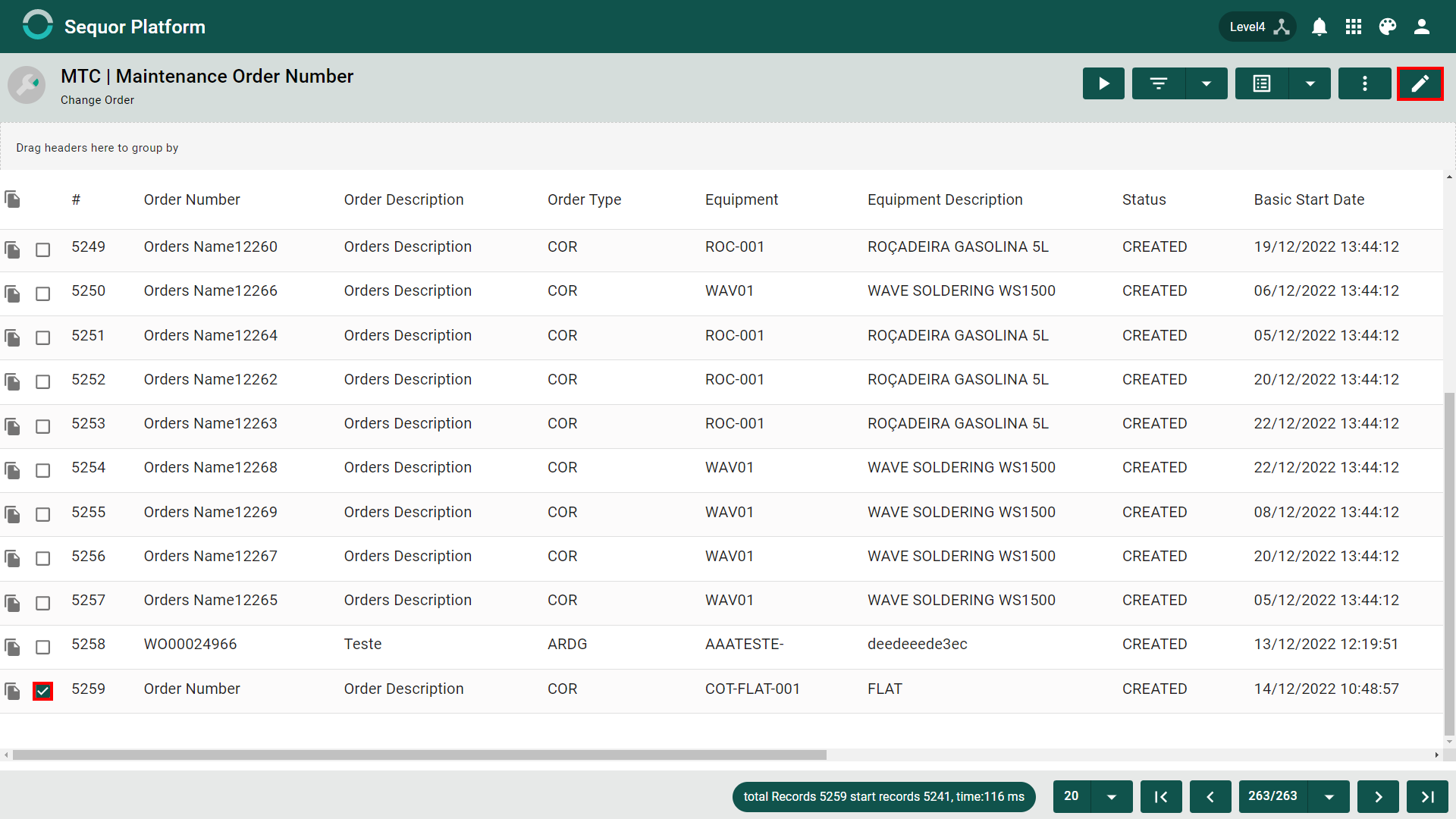Open the filter icon button

[x=1158, y=83]
